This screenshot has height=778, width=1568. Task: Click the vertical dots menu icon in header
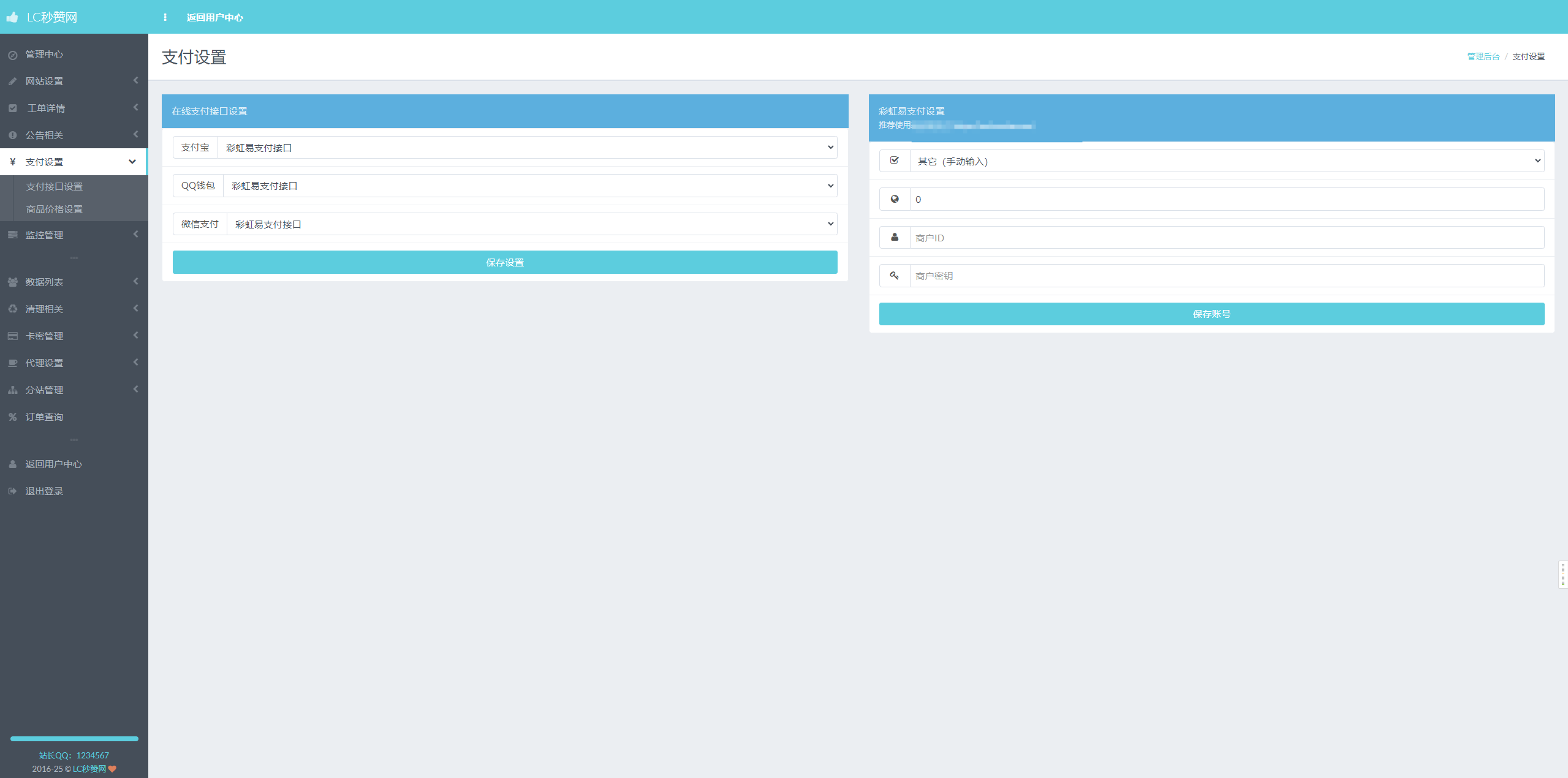[165, 17]
